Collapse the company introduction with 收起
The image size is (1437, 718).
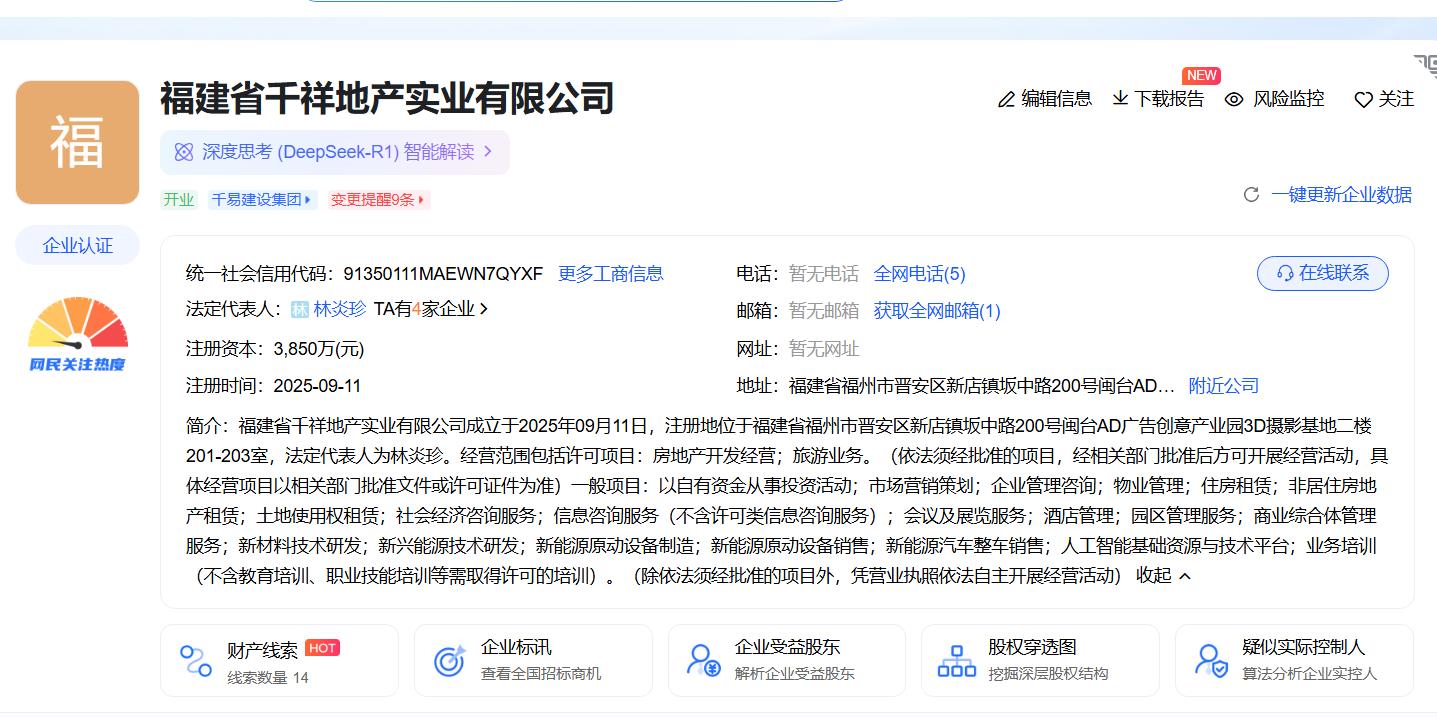pyautogui.click(x=1164, y=576)
